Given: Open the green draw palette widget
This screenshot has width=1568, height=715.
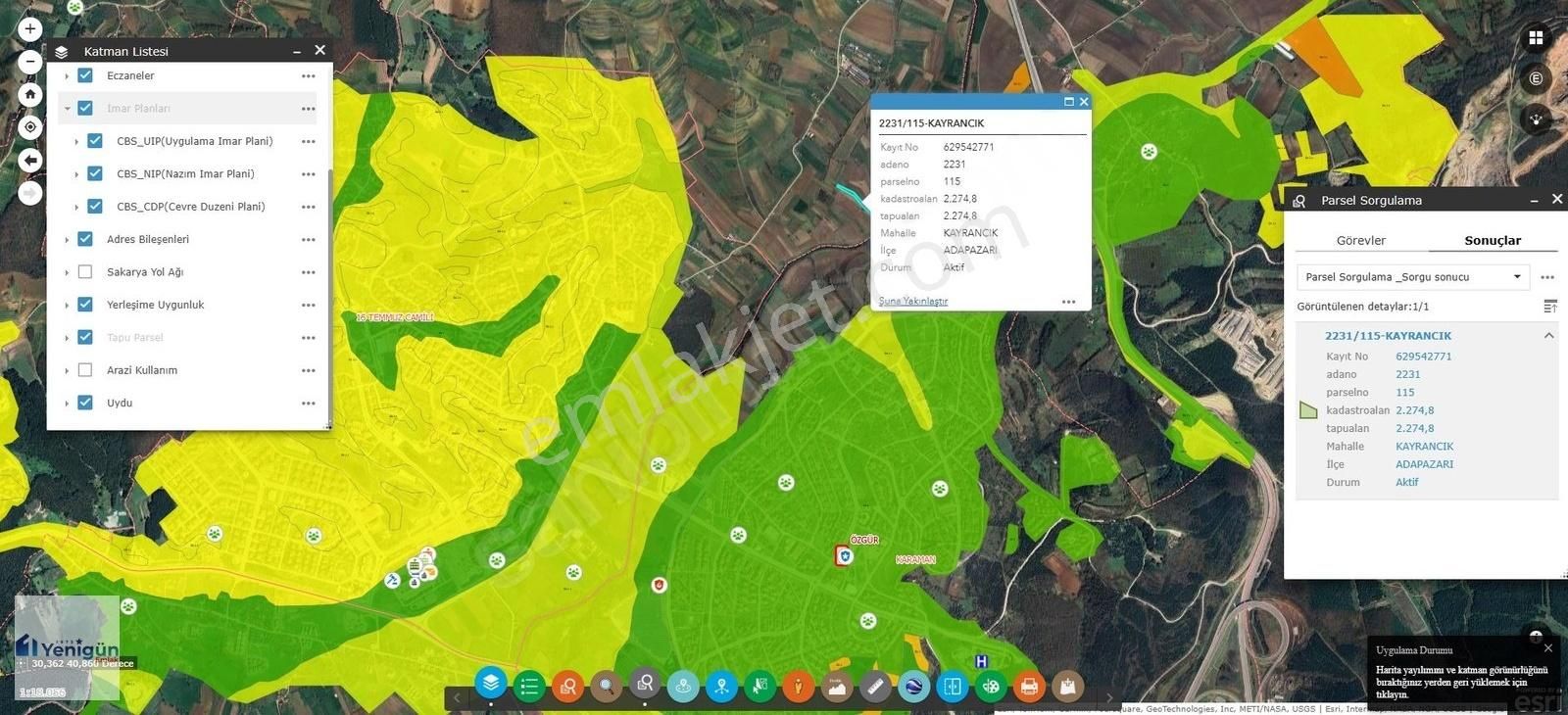Looking at the screenshot, I should (x=991, y=687).
